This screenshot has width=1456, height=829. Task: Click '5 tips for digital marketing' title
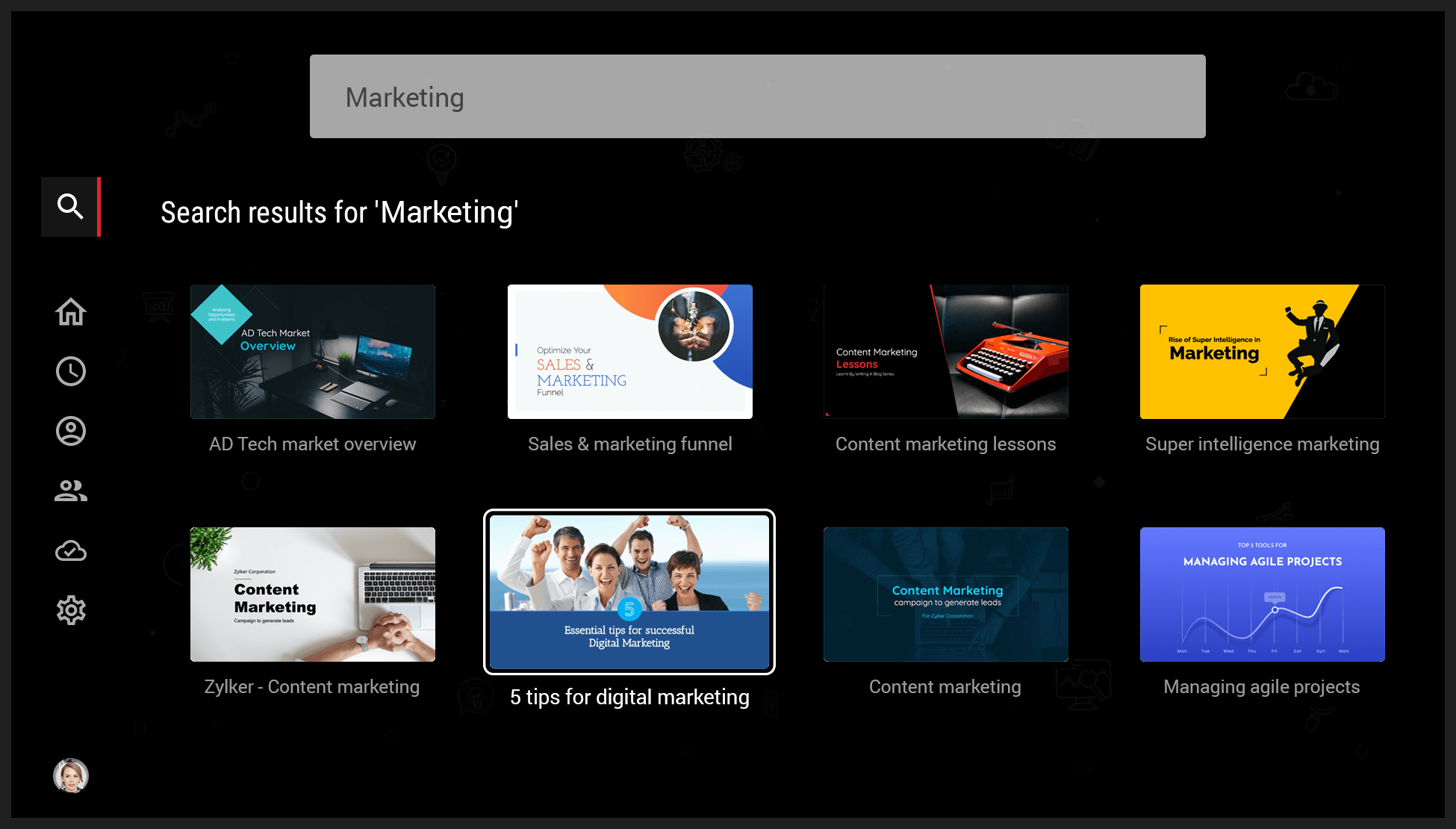629,697
